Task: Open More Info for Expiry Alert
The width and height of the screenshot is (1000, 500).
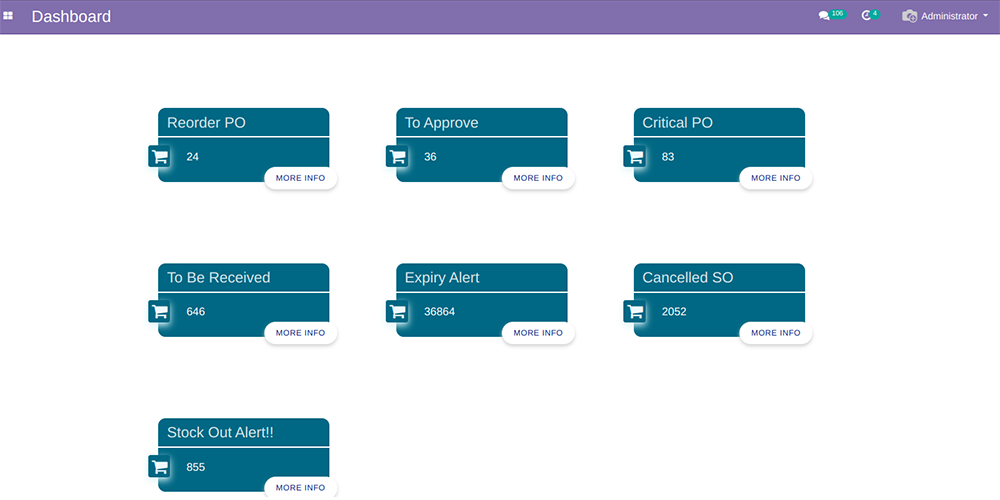Action: coord(538,333)
